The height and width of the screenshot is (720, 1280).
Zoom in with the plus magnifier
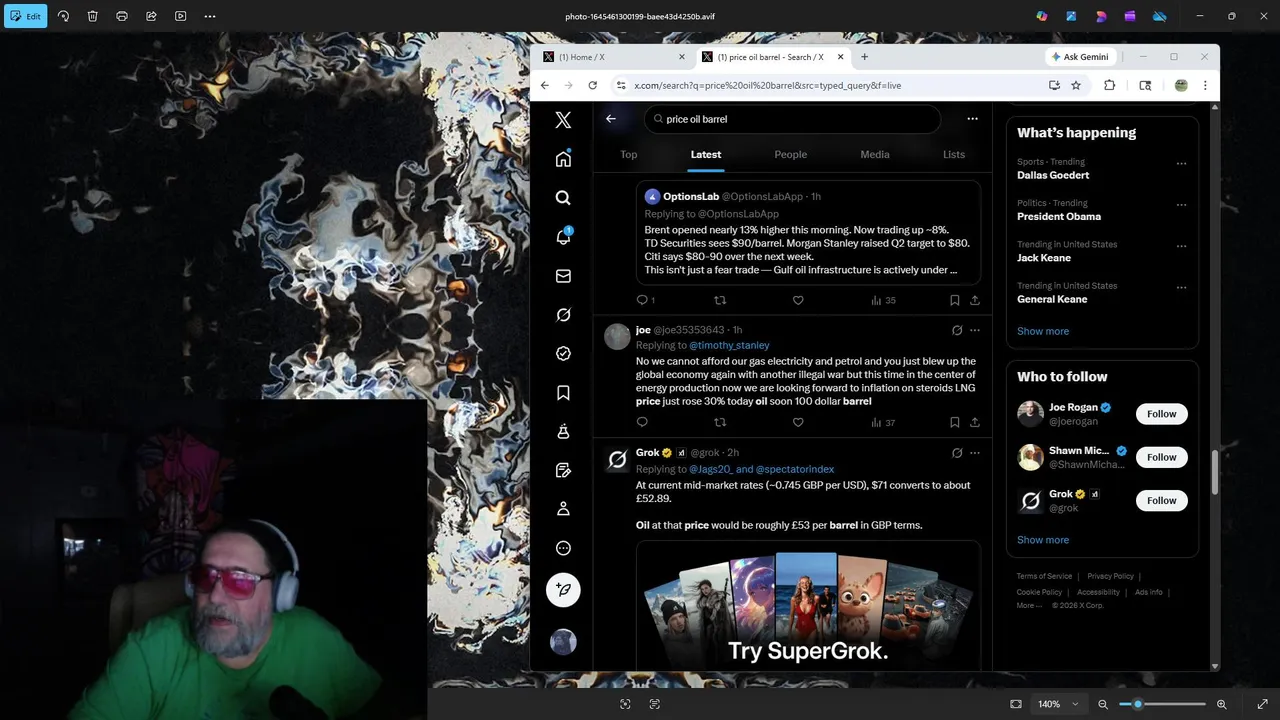(x=1221, y=704)
